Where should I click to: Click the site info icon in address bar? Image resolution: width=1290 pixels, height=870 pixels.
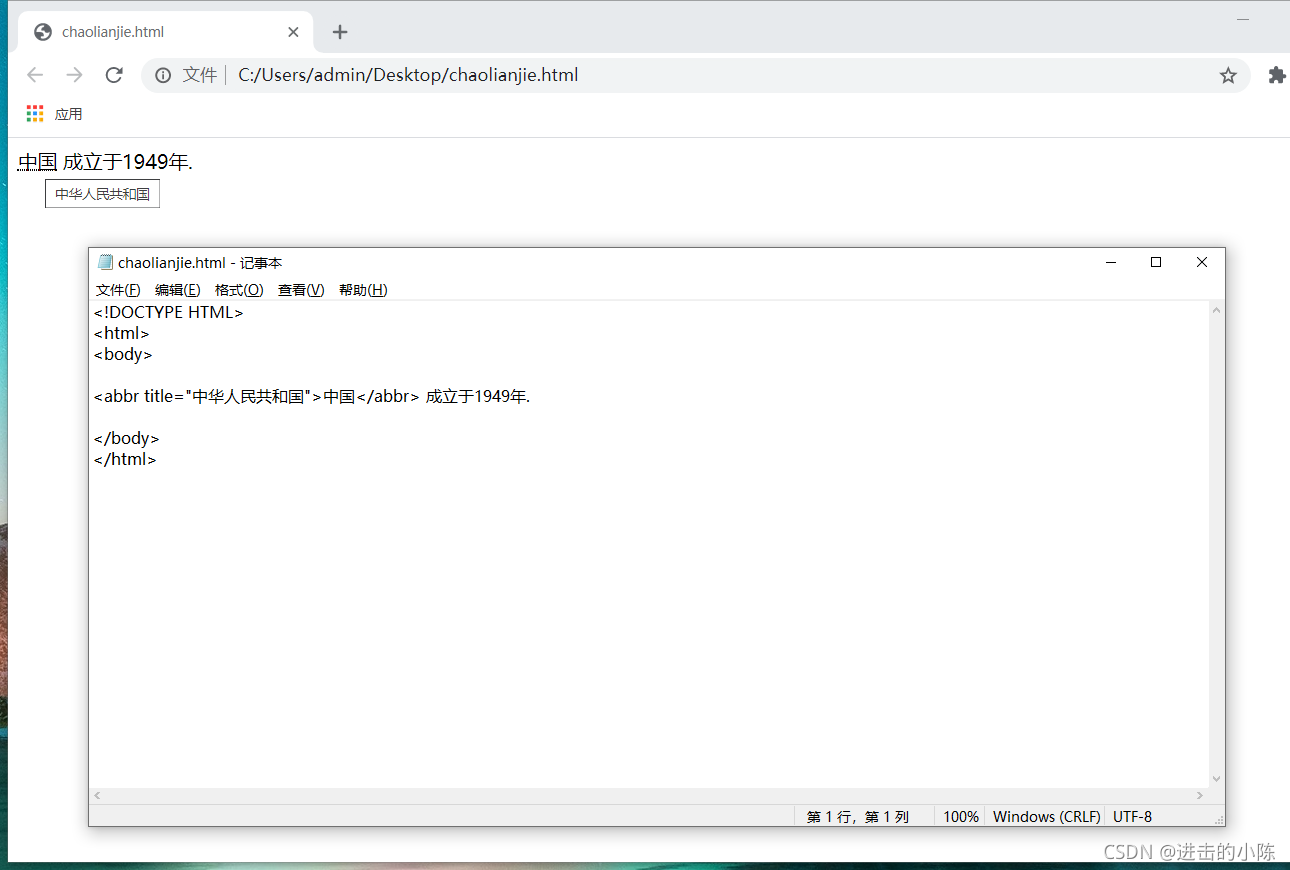163,75
